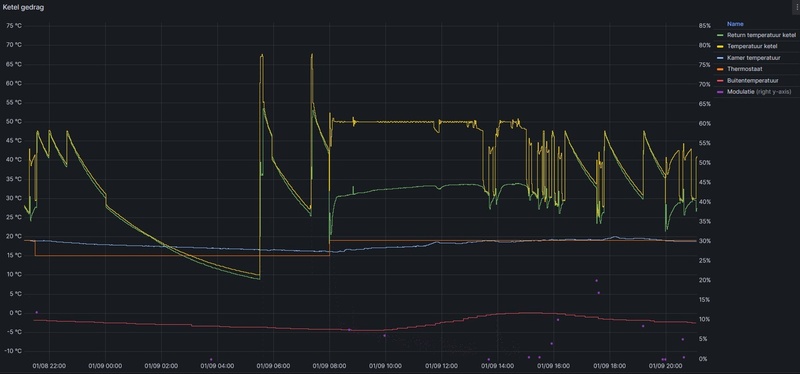Toggle 'Modulatie (right y-axis)' series in legend

tap(759, 92)
